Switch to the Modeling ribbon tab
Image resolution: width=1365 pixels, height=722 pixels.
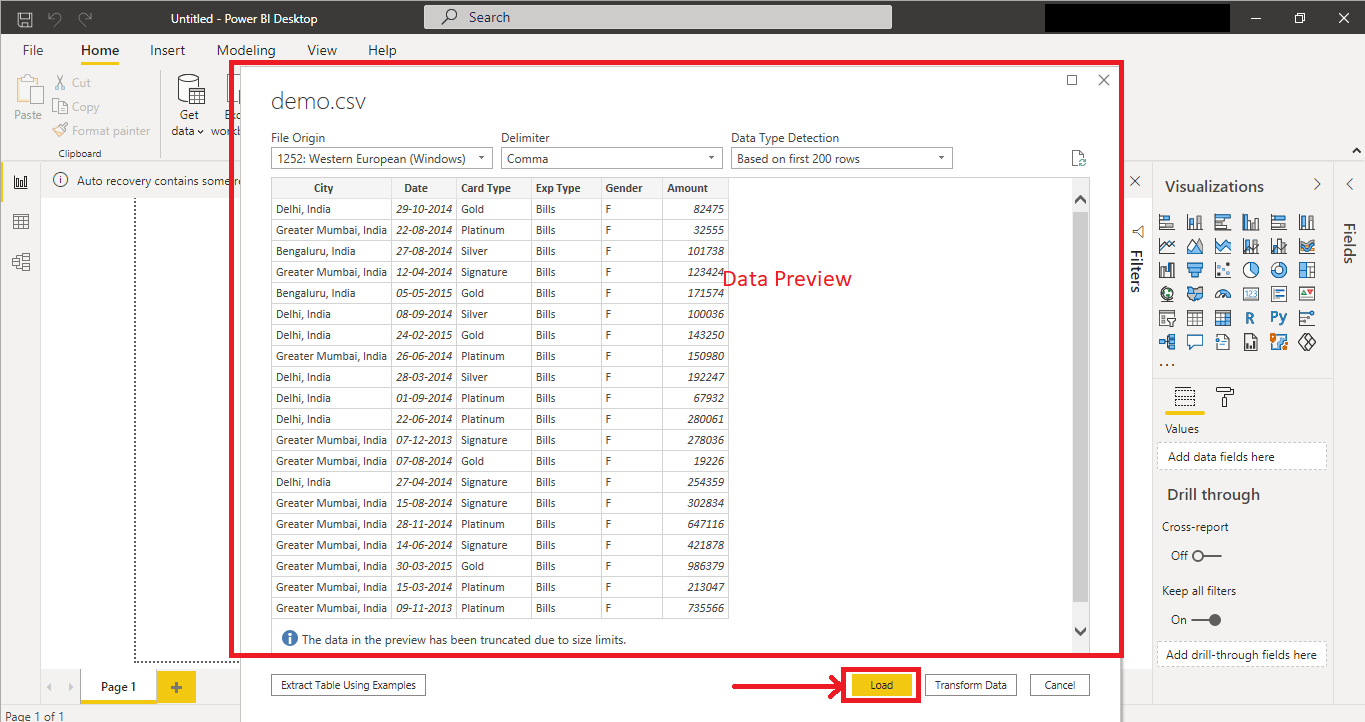[246, 50]
